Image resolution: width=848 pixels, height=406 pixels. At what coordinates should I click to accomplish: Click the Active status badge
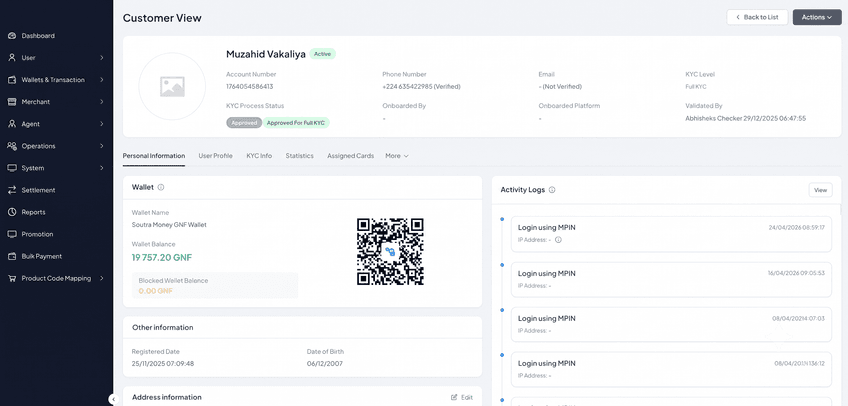pyautogui.click(x=322, y=54)
